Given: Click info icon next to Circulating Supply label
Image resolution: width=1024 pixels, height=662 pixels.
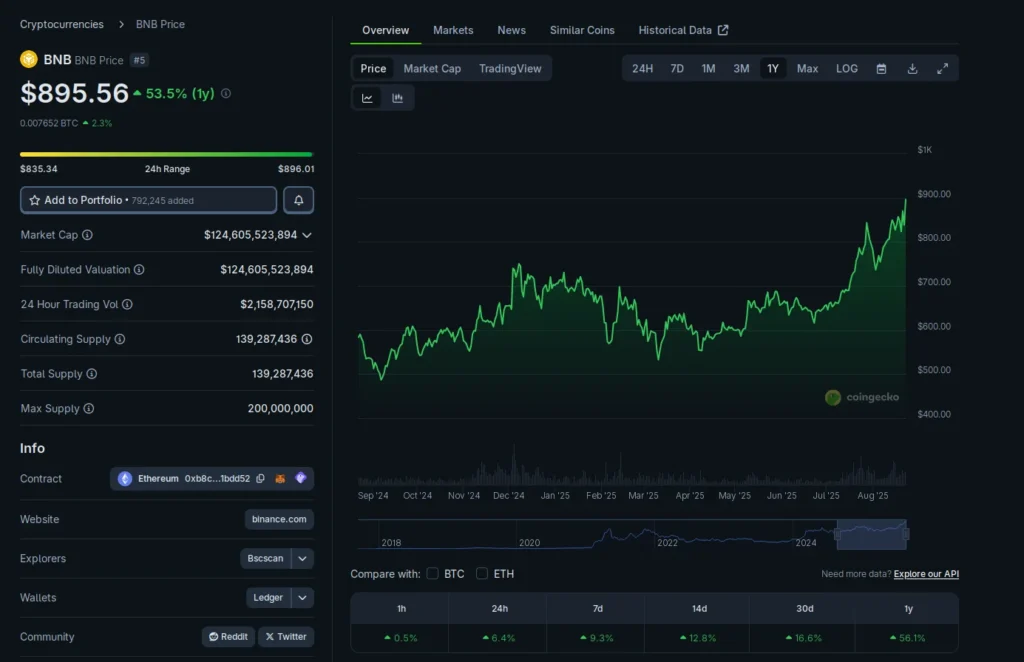Looking at the screenshot, I should coord(120,339).
